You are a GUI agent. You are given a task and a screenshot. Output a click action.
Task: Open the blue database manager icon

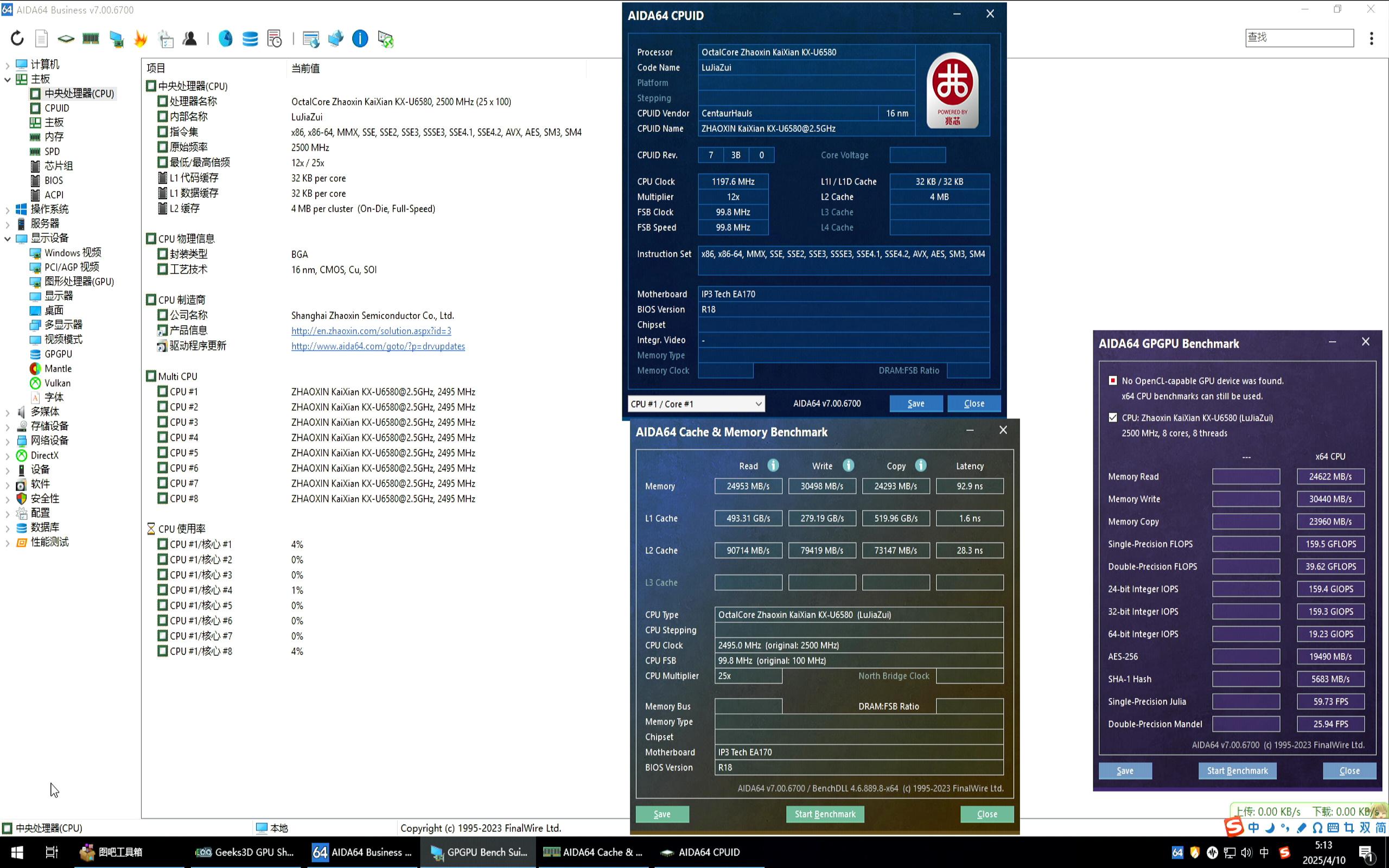point(250,39)
